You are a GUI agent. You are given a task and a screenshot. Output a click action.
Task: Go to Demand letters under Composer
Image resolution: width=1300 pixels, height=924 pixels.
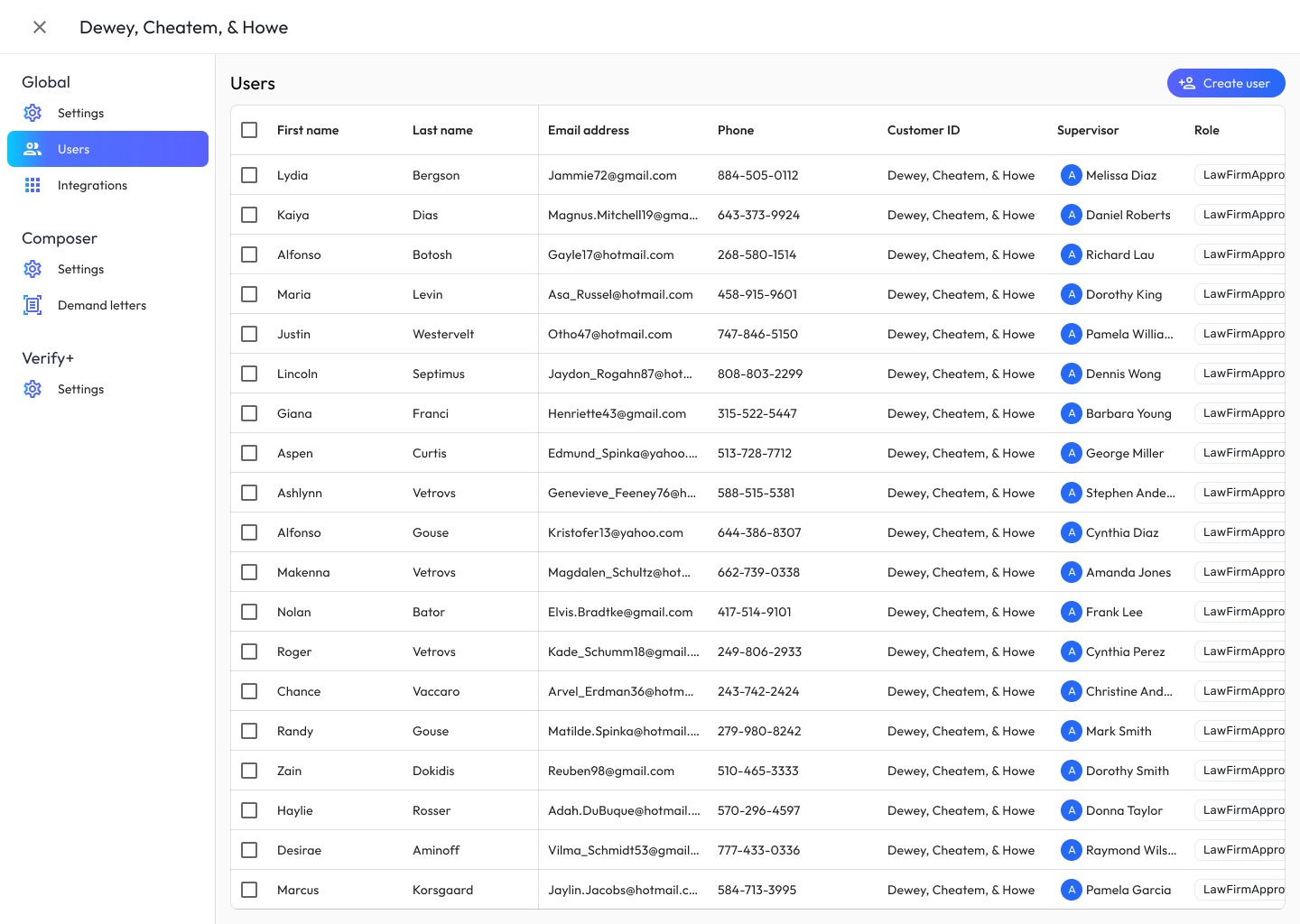[101, 305]
